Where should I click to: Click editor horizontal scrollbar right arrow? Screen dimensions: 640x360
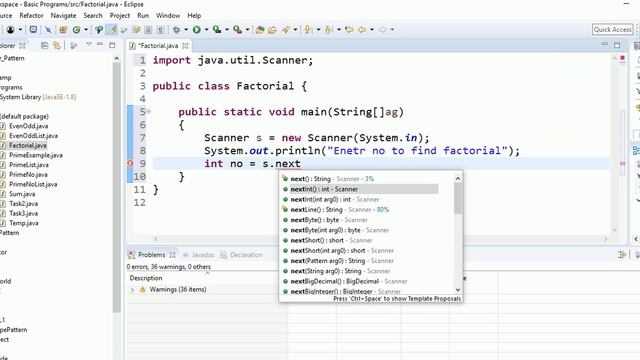[x=605, y=239]
